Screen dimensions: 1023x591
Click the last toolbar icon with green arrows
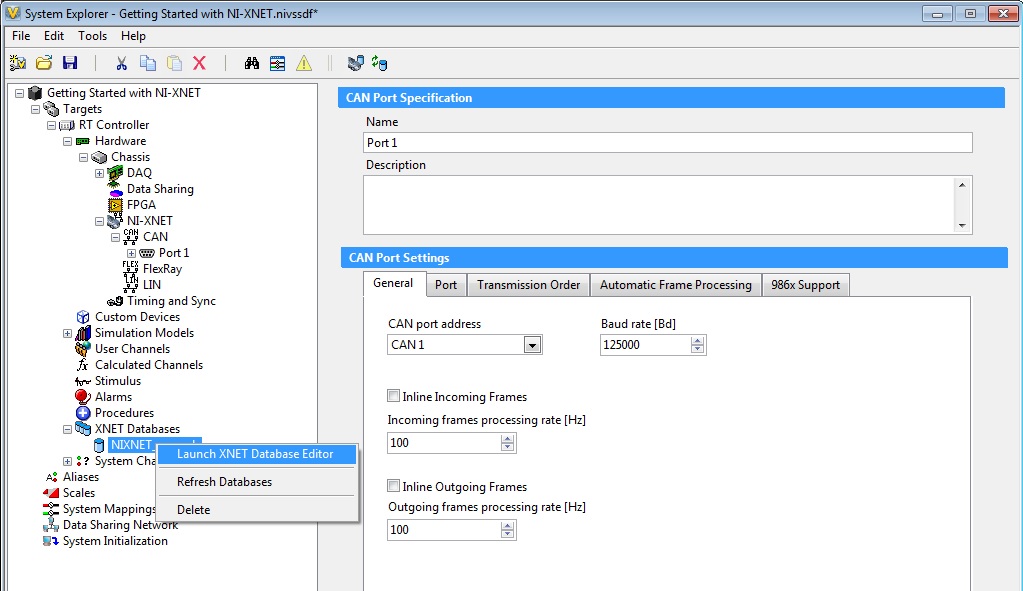click(x=380, y=63)
